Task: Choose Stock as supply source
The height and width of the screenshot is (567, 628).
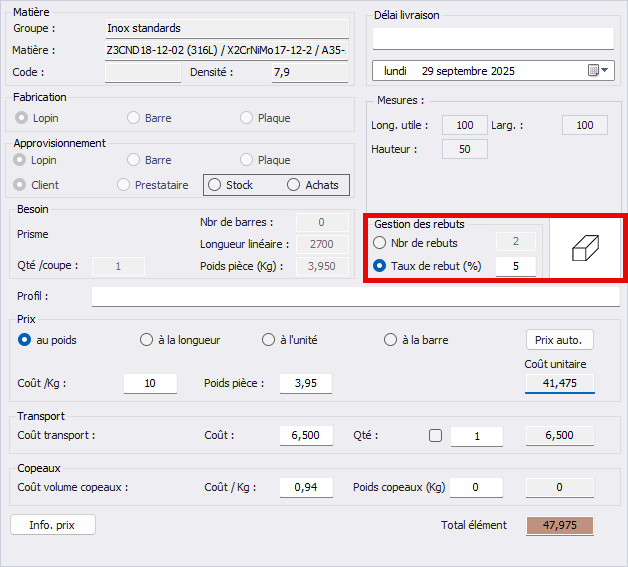Action: point(215,185)
